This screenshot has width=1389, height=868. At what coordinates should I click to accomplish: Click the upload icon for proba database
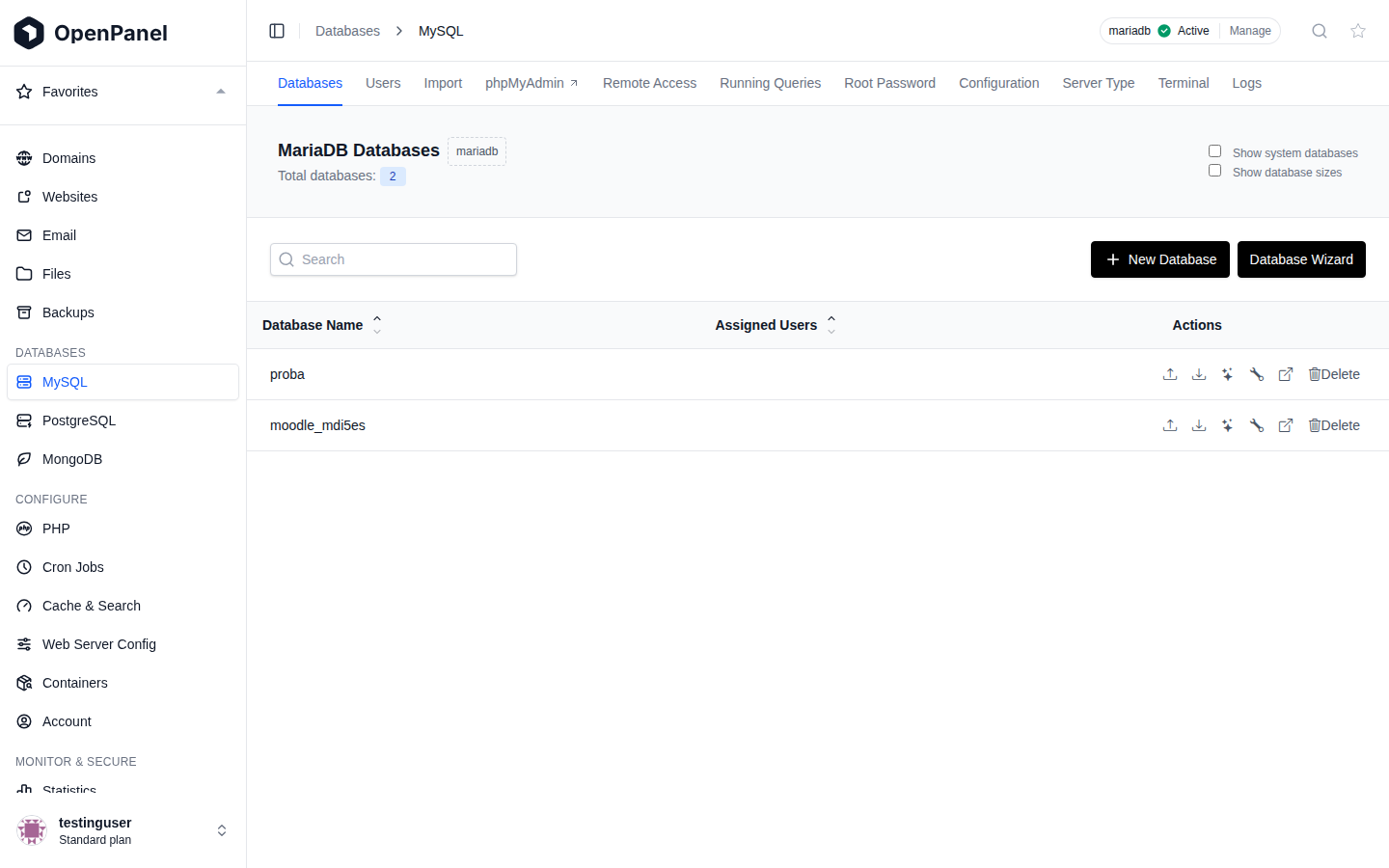[1170, 374]
